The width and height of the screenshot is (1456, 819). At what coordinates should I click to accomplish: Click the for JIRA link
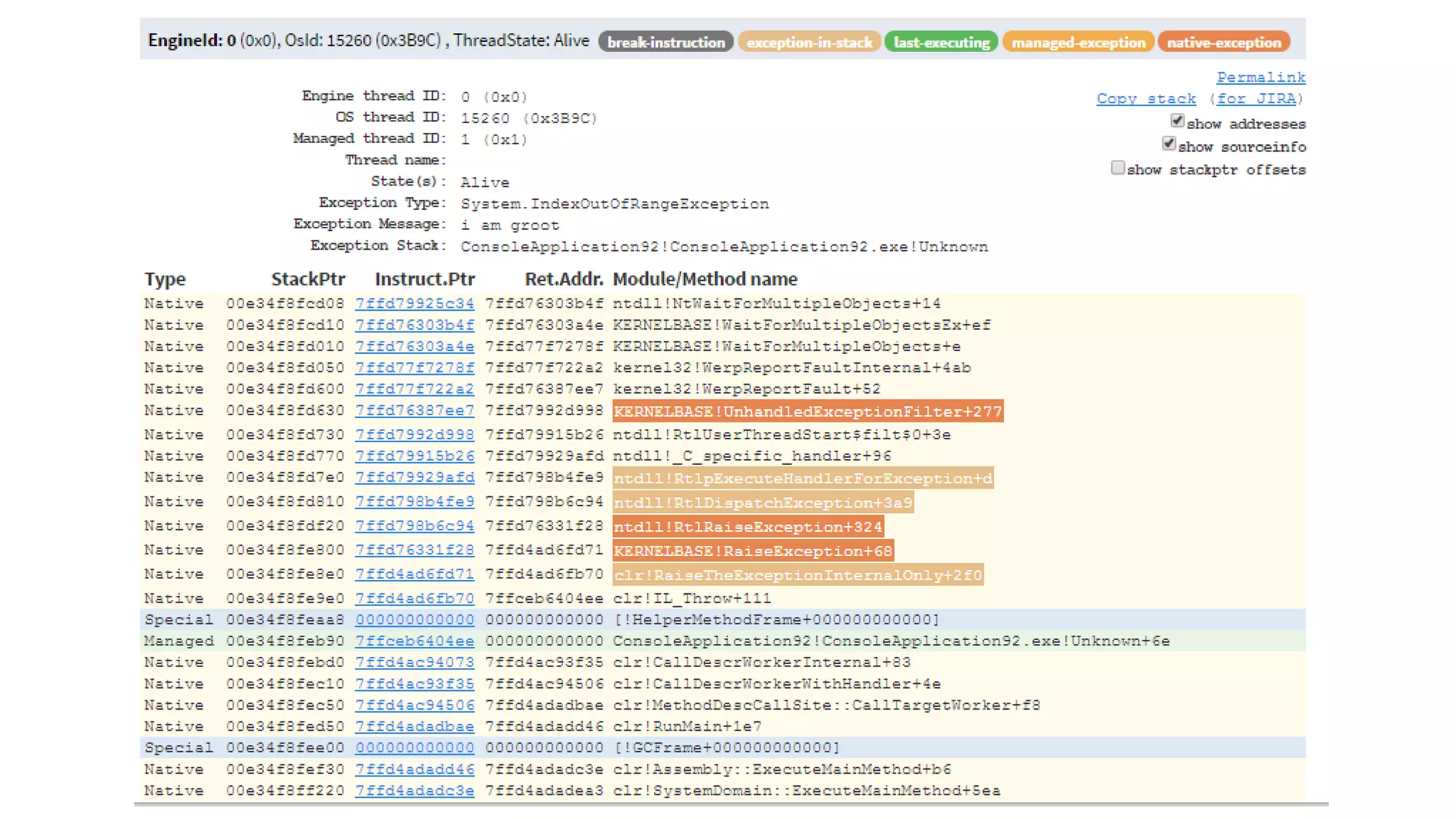[x=1256, y=99]
